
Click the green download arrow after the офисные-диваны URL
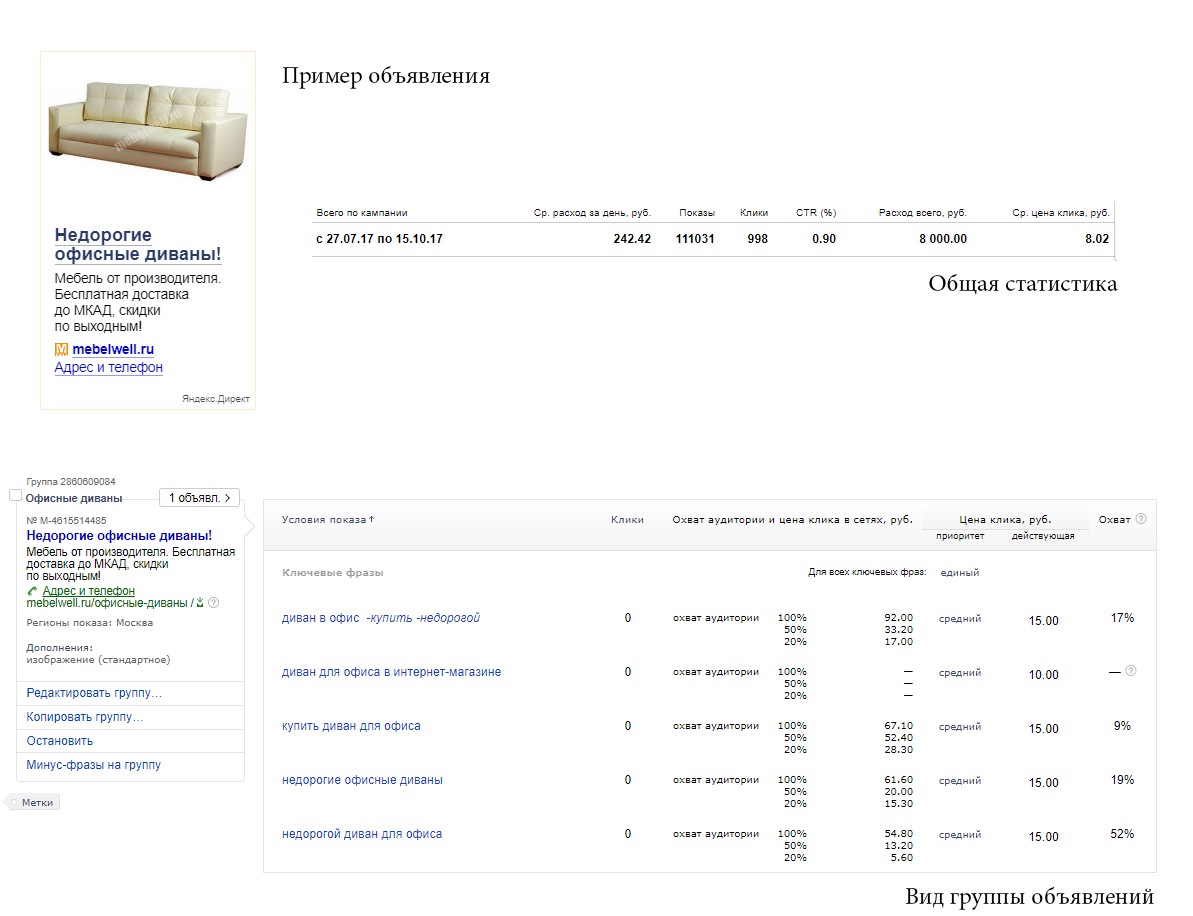200,603
